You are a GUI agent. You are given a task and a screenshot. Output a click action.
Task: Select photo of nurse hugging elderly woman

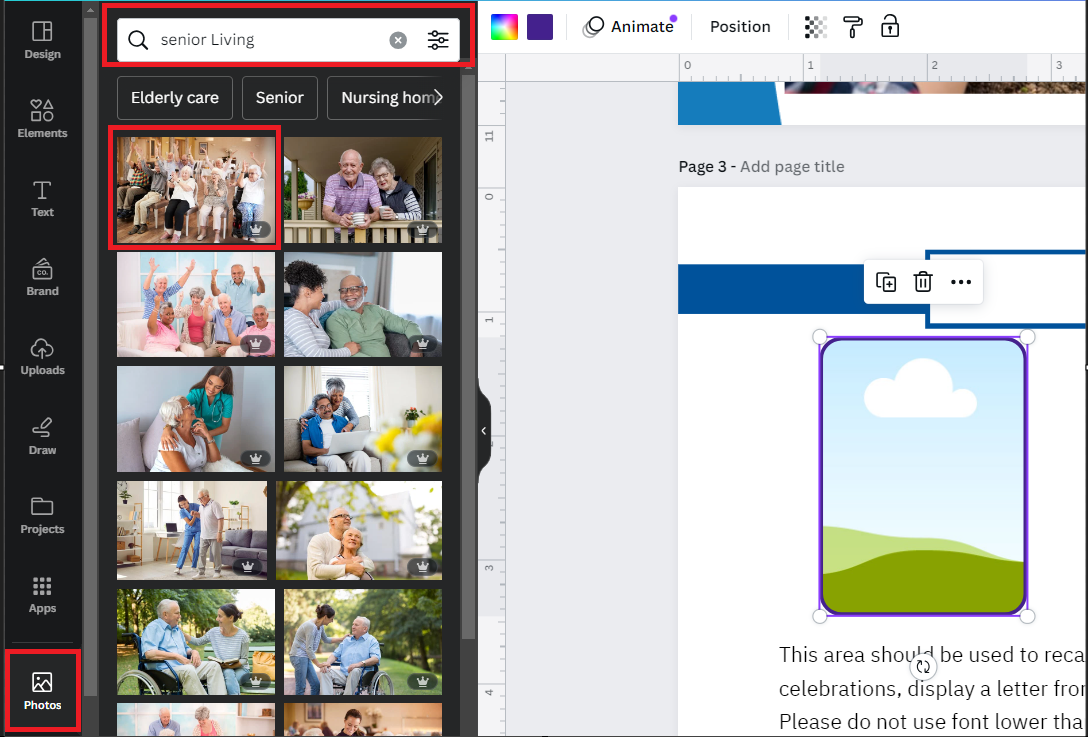click(x=196, y=419)
